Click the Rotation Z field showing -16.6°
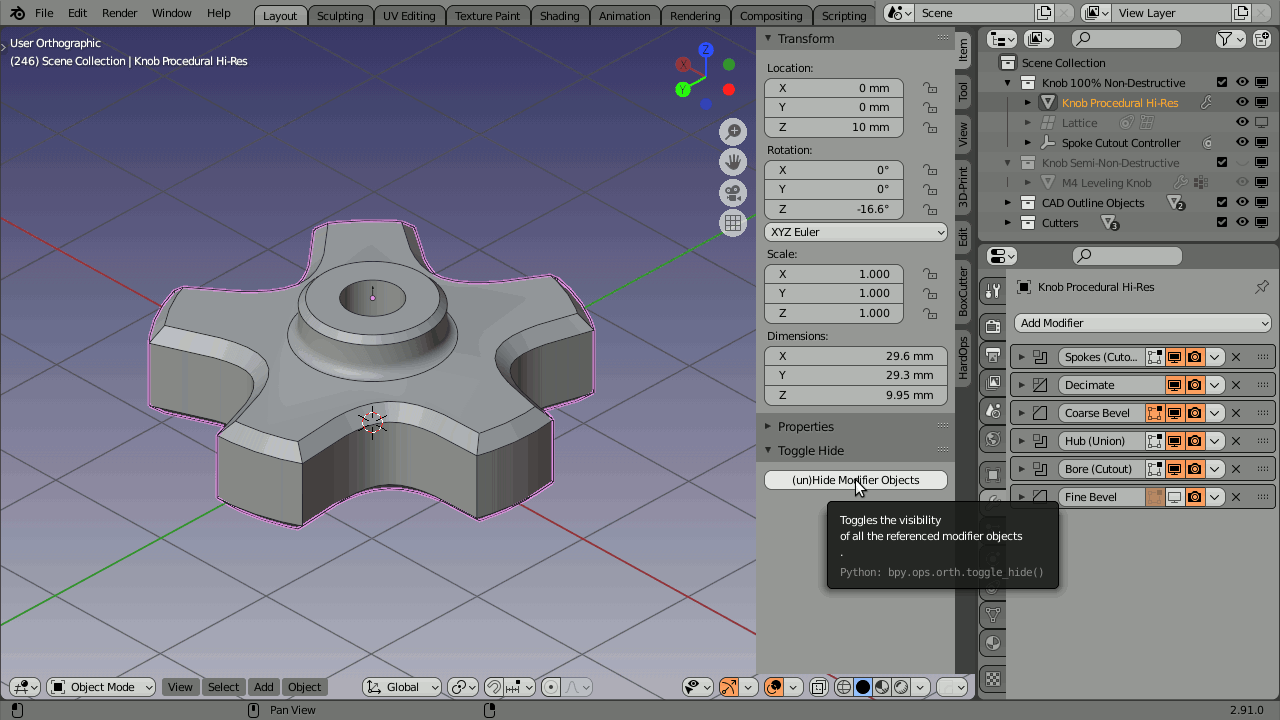 click(x=833, y=208)
